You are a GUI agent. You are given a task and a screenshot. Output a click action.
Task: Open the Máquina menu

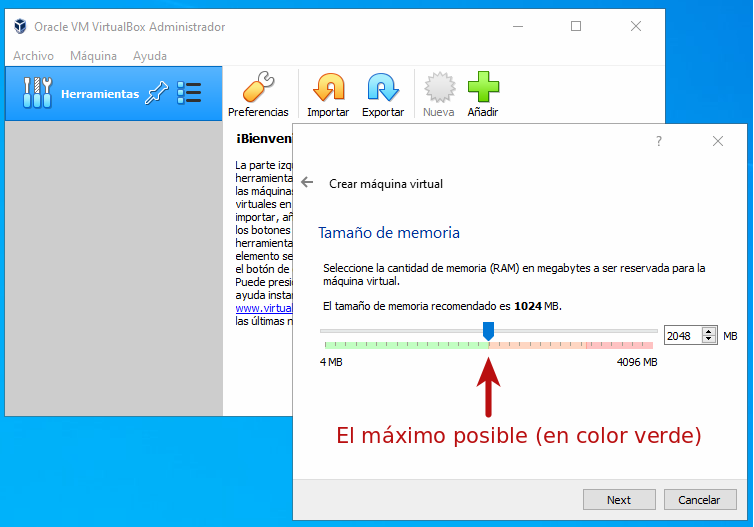coord(93,56)
